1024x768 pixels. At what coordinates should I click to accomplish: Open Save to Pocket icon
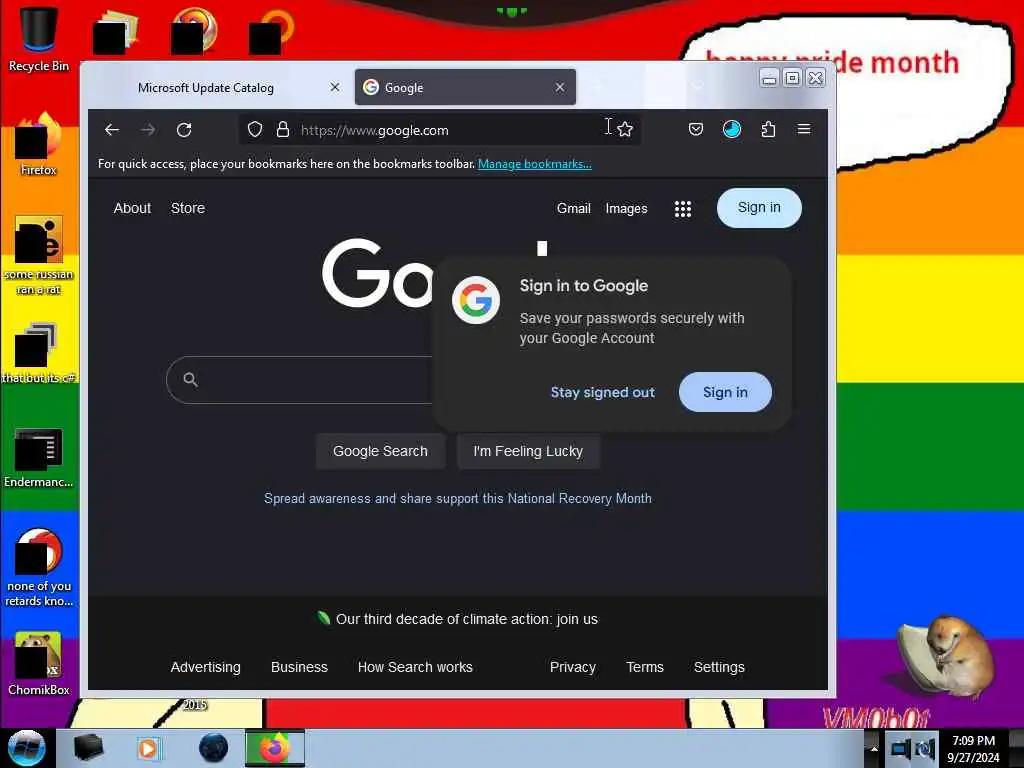(696, 129)
